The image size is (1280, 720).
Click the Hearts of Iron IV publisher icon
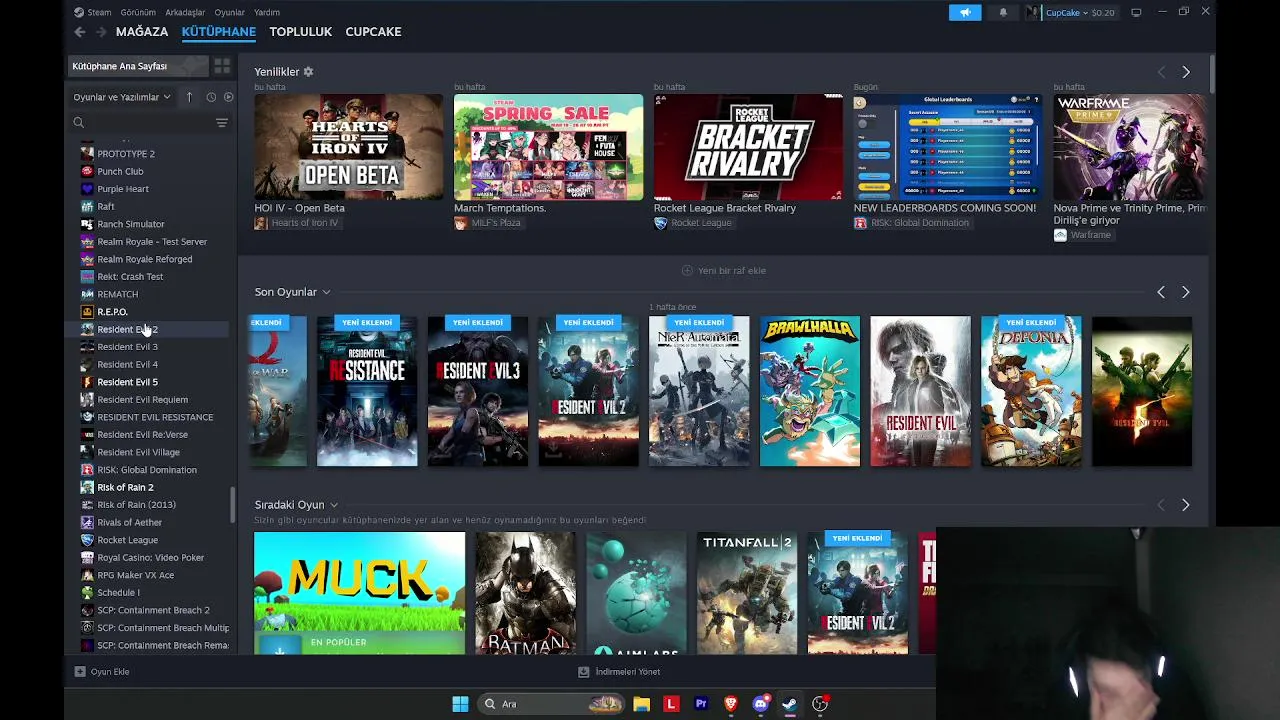coord(261,223)
